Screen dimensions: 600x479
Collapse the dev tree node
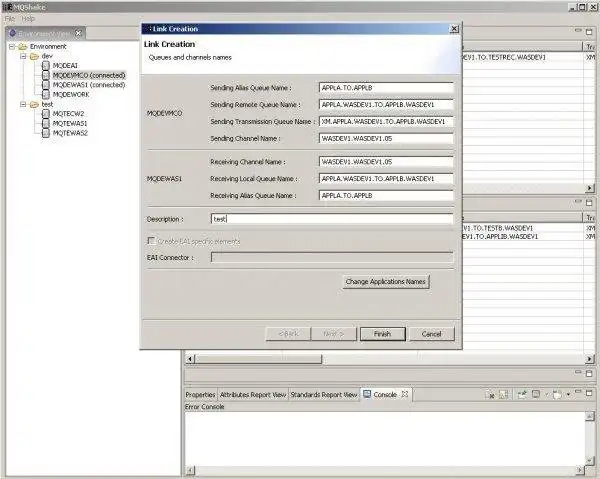23,56
